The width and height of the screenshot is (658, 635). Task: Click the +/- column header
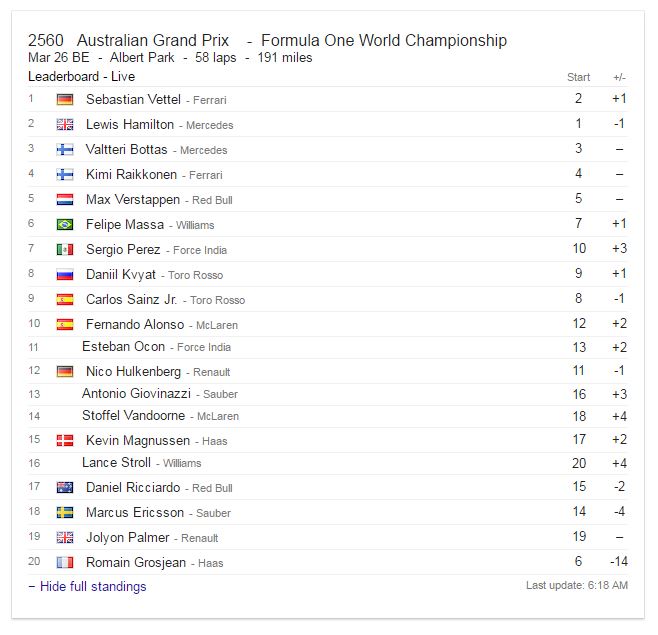pyautogui.click(x=619, y=77)
